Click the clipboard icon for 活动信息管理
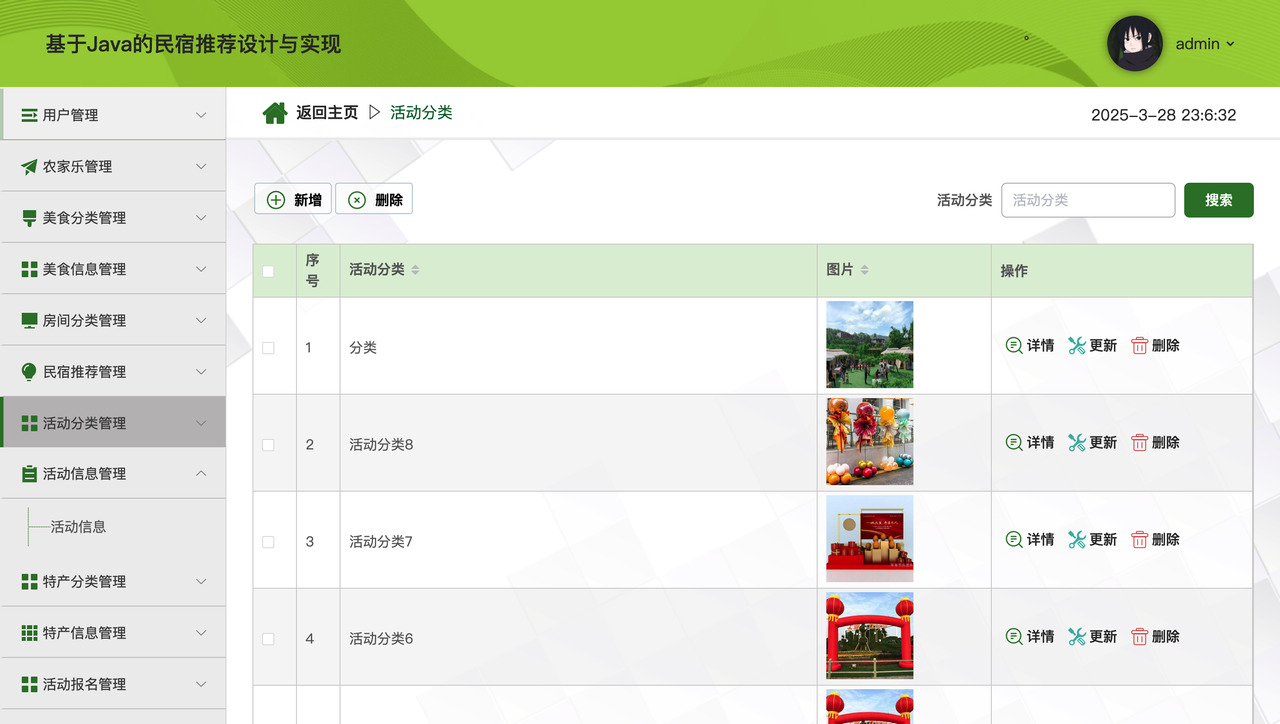 click(30, 474)
